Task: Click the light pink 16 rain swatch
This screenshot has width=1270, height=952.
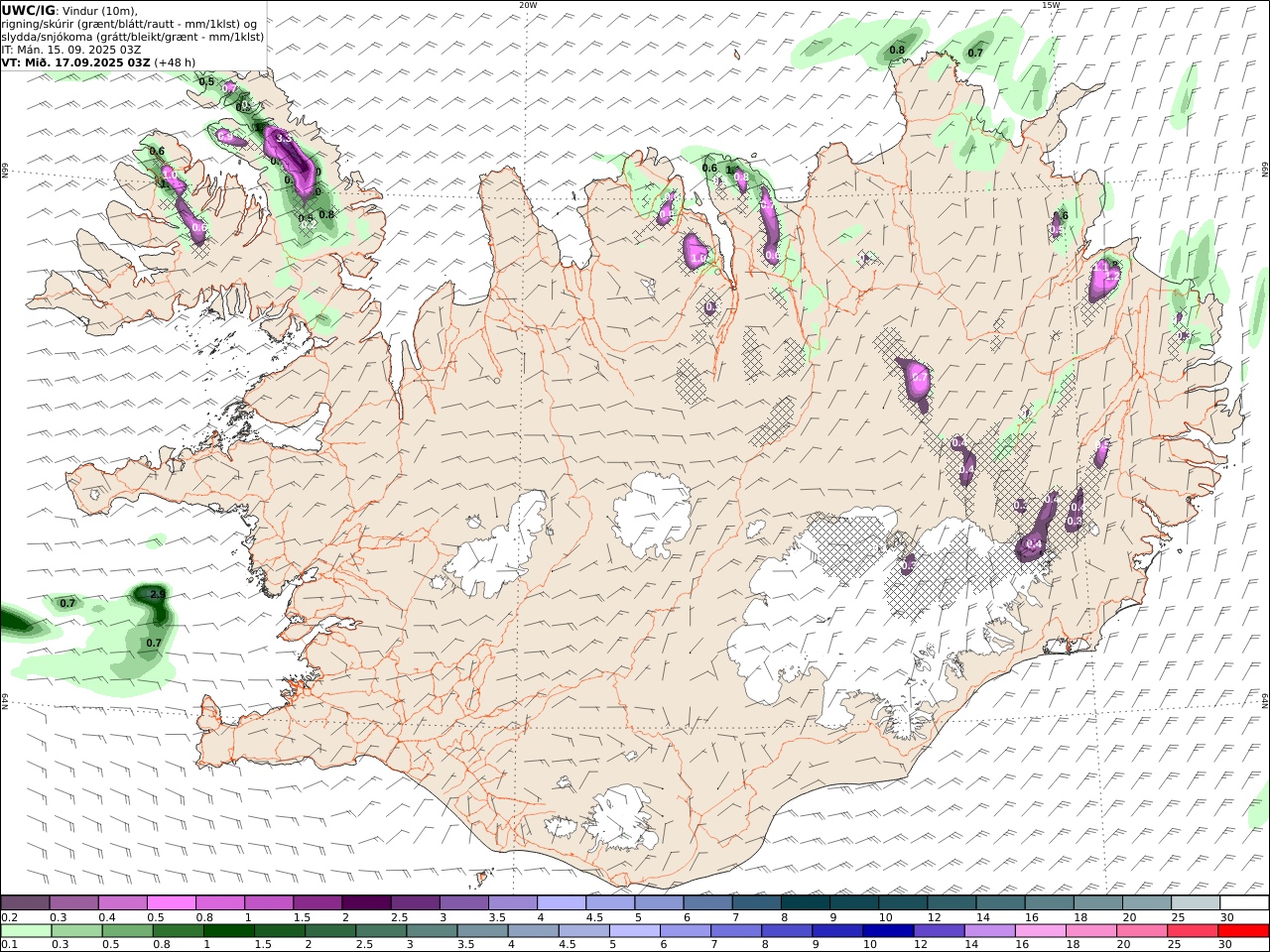Action: pos(1039,930)
